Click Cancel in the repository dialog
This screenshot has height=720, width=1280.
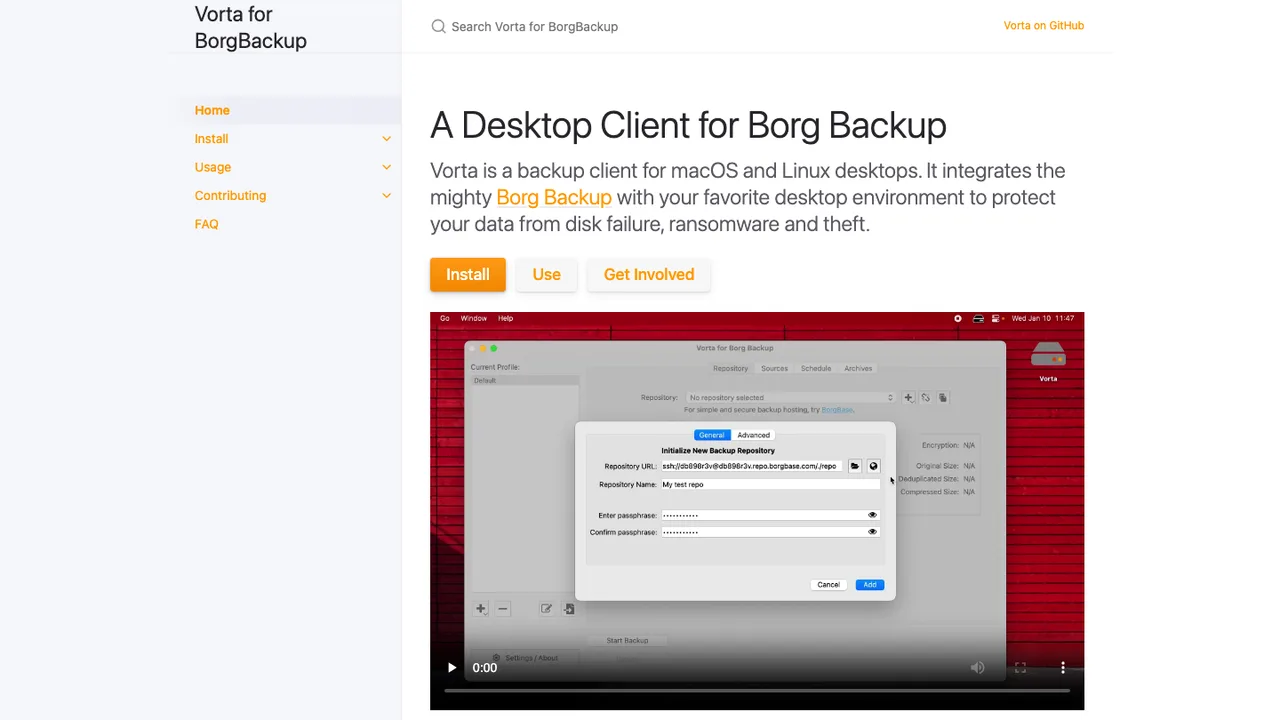828,585
